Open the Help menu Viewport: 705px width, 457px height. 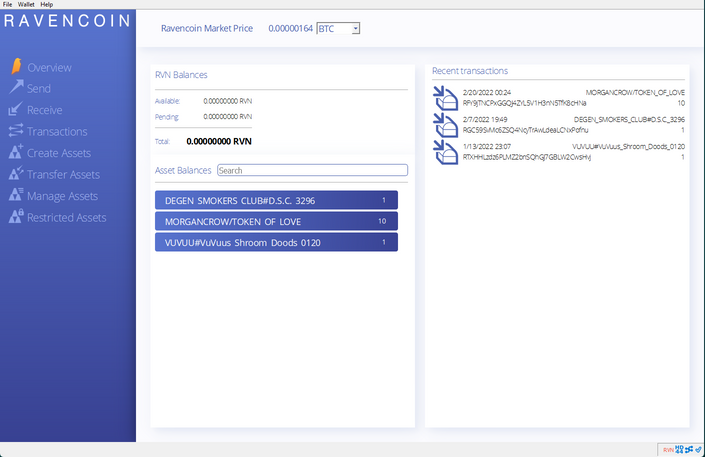click(47, 4)
